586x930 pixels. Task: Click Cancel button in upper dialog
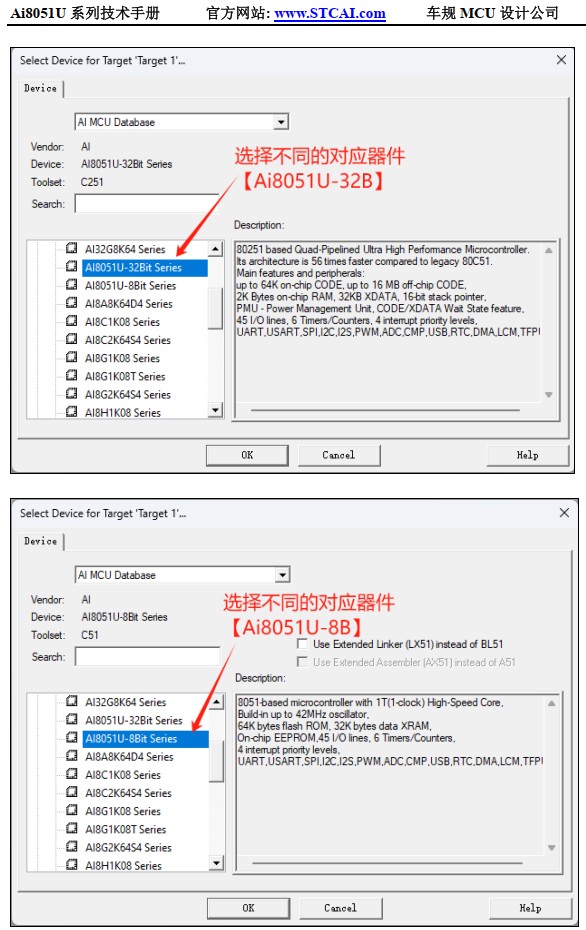[339, 456]
